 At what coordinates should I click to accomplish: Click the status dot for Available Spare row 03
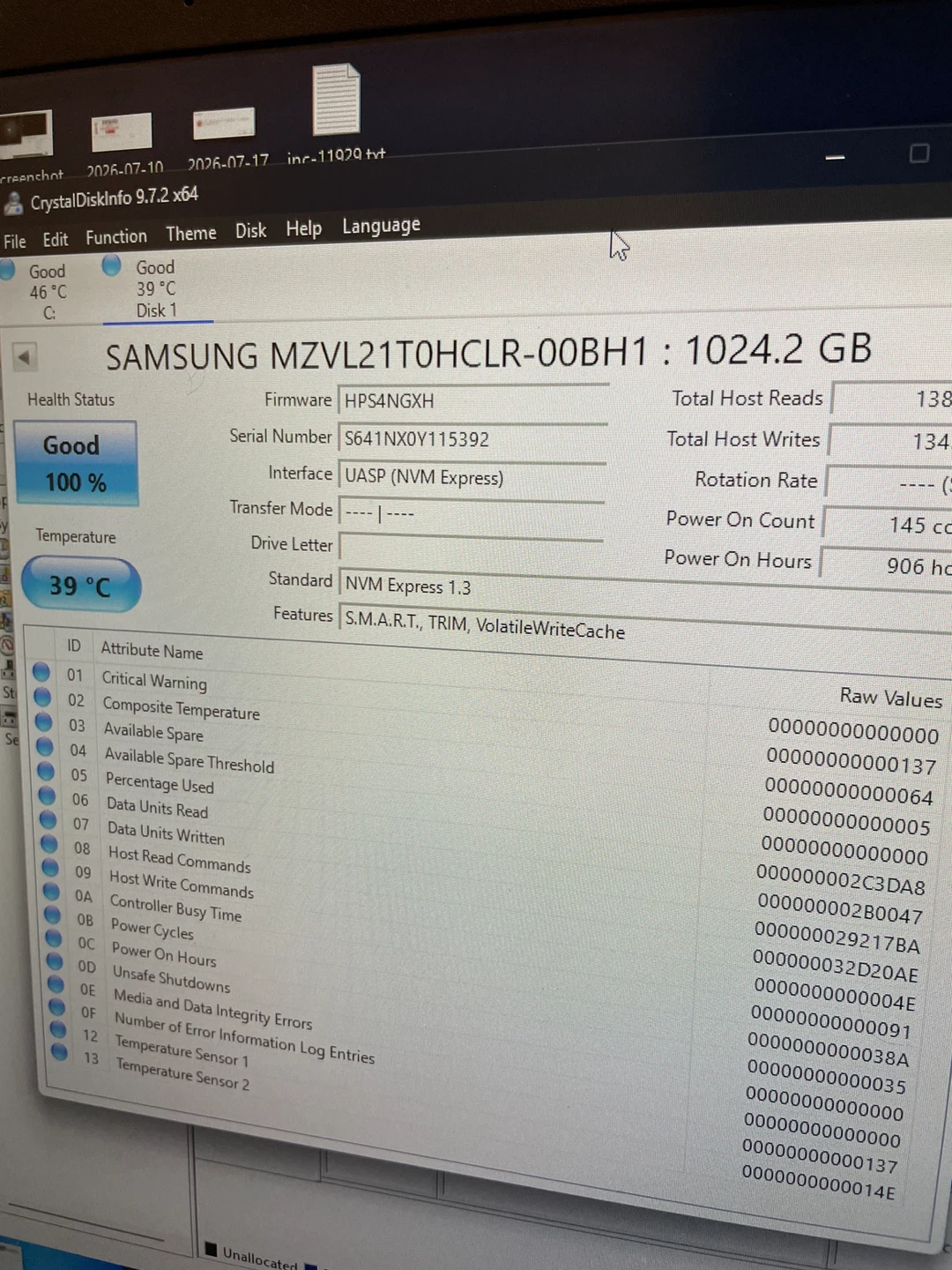[44, 721]
